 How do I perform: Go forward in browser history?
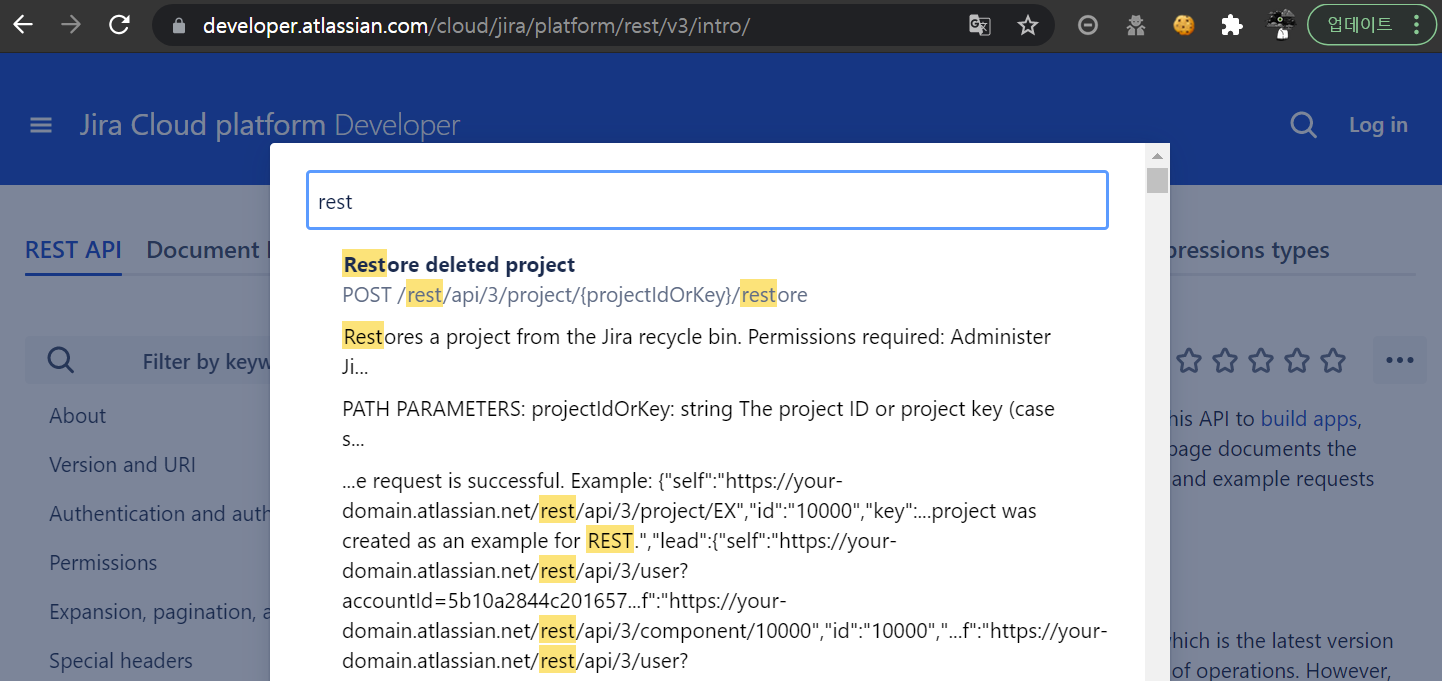tap(71, 25)
